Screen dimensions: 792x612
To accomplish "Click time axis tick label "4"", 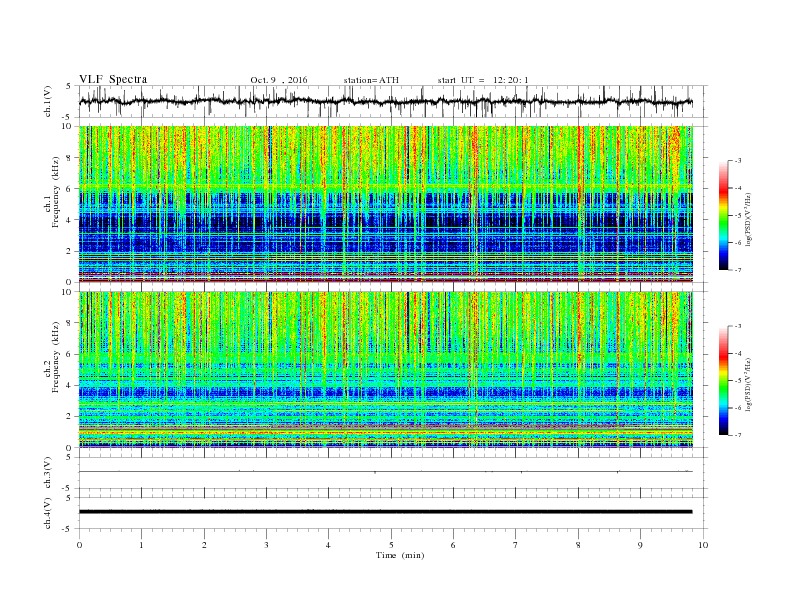I will [328, 545].
